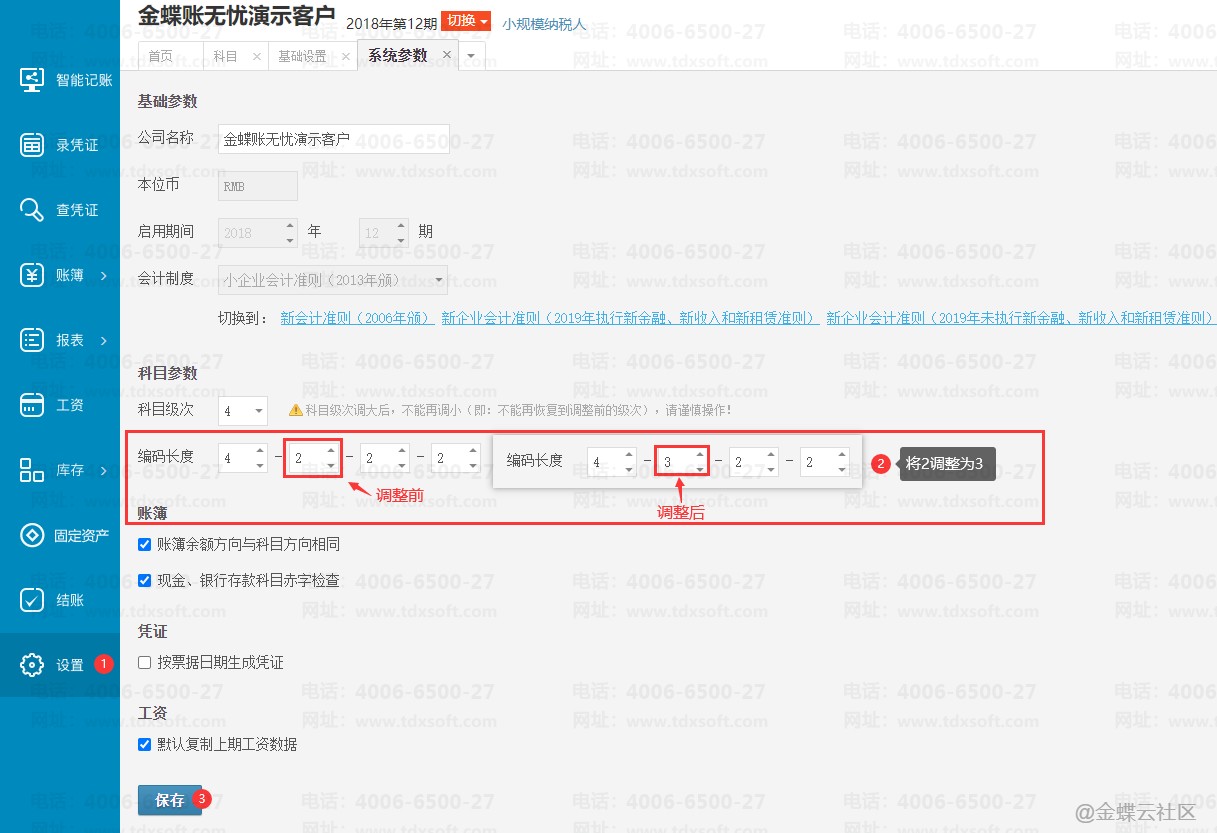
Task: Close the 基础设置 tab
Action: pos(346,56)
